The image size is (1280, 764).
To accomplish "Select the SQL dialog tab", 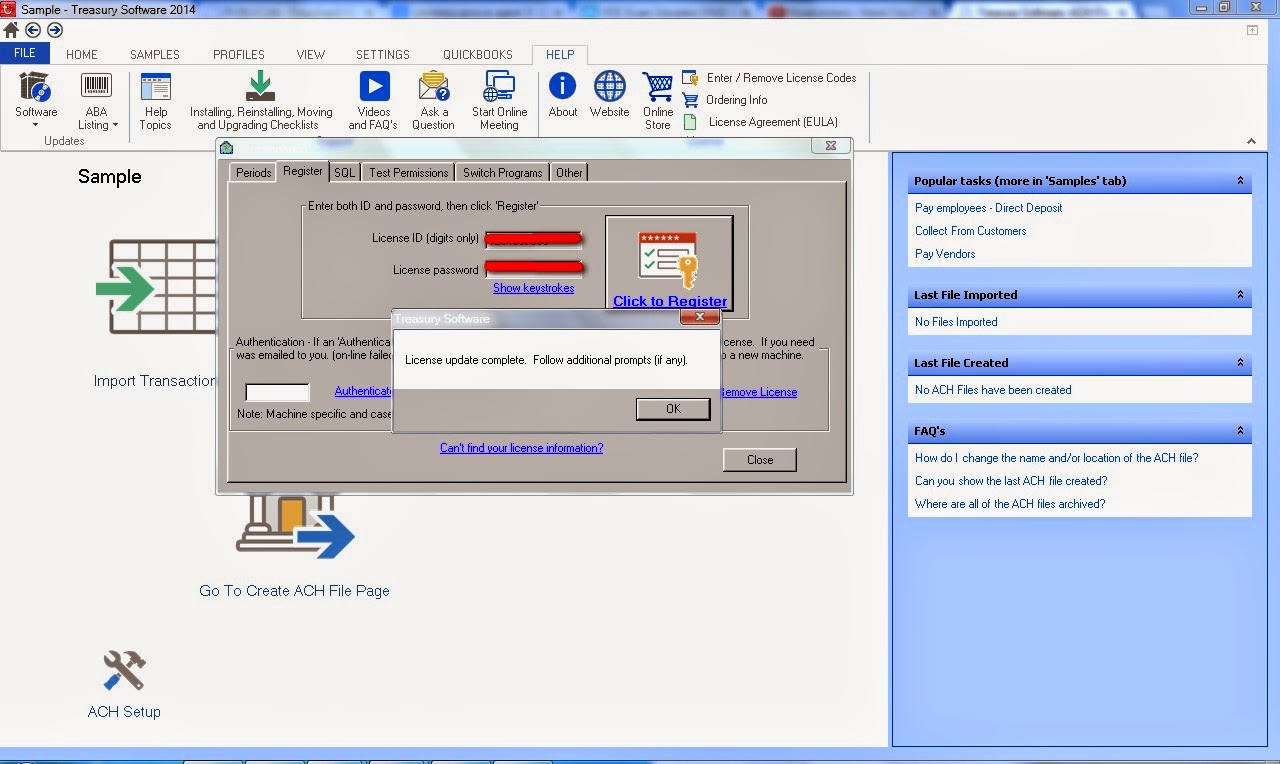I will (344, 173).
